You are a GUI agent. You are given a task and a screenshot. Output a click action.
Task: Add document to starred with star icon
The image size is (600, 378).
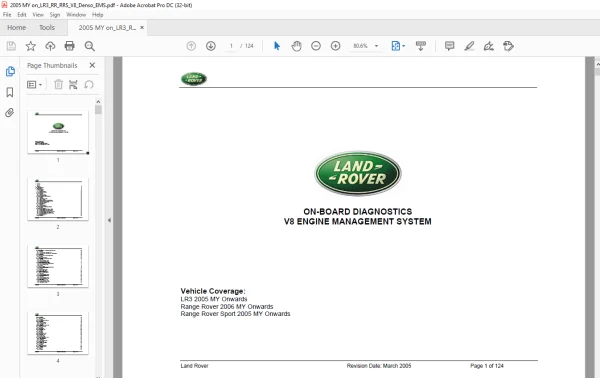[31, 46]
